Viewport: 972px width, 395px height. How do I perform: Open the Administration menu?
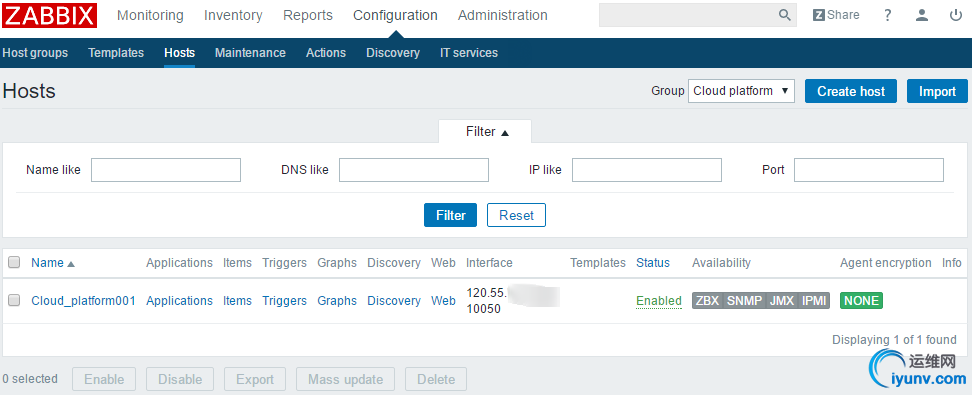(503, 15)
